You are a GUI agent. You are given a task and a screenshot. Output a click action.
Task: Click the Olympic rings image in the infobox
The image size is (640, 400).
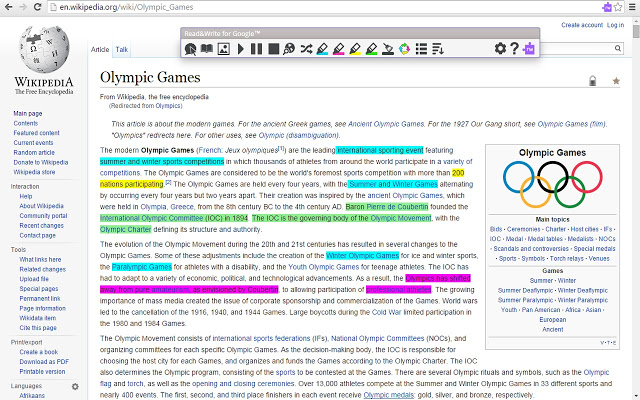[552, 184]
